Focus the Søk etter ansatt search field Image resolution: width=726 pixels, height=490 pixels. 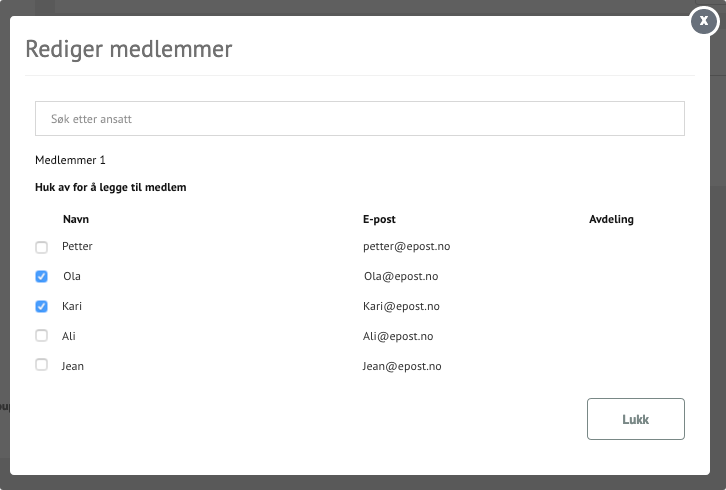(360, 119)
